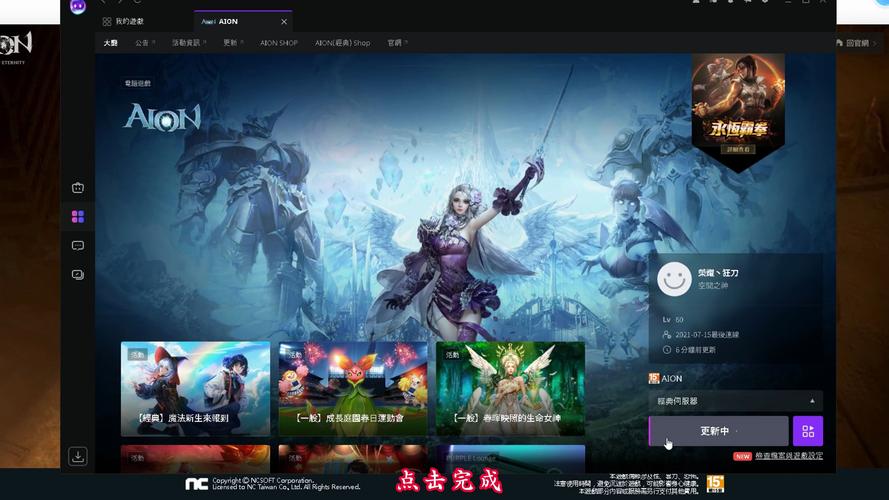Open the store bag sidebar icon
This screenshot has height=500, width=889.
tap(78, 187)
